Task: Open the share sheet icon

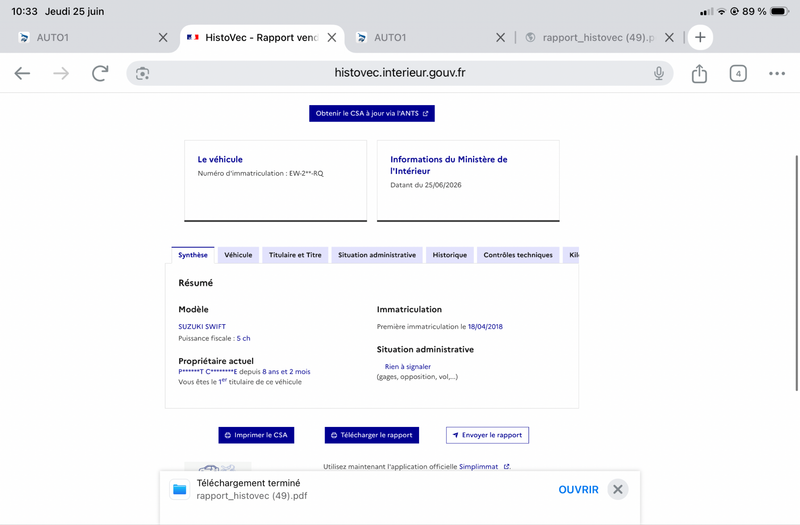Action: [699, 73]
